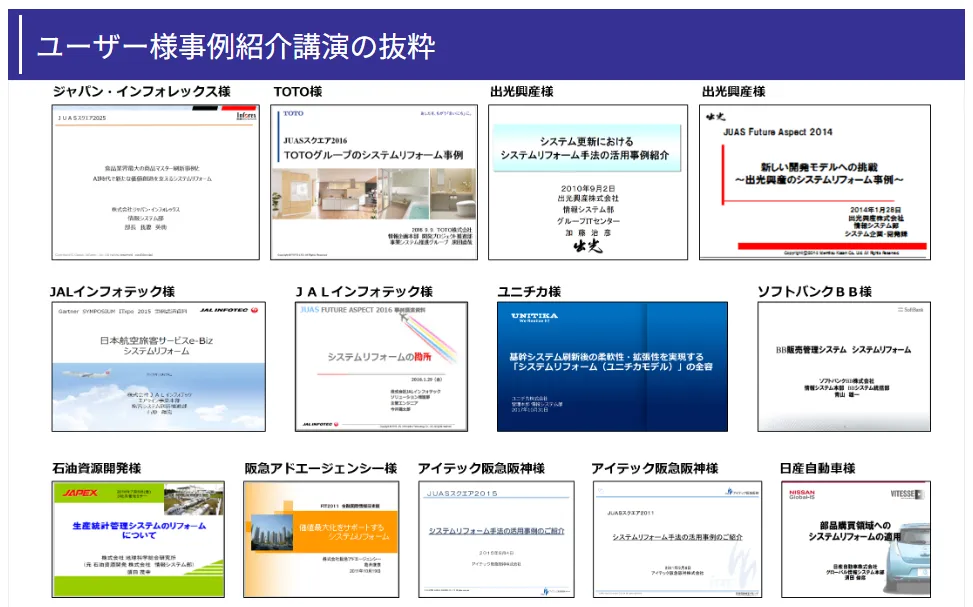The image size is (973, 607).
Task: Select the 日産自動車様 caption
Action: pyautogui.click(x=818, y=469)
